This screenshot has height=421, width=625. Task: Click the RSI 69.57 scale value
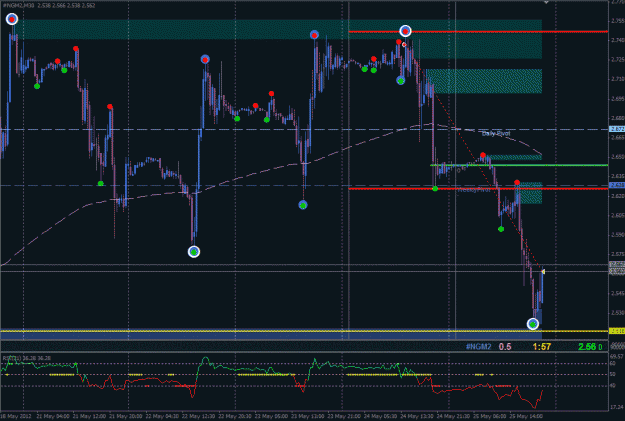[x=617, y=356]
